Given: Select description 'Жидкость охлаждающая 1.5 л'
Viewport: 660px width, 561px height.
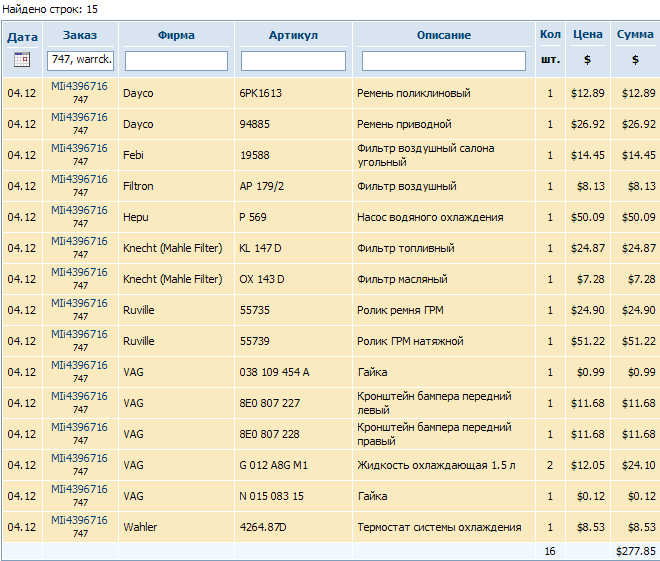Looking at the screenshot, I should [436, 465].
